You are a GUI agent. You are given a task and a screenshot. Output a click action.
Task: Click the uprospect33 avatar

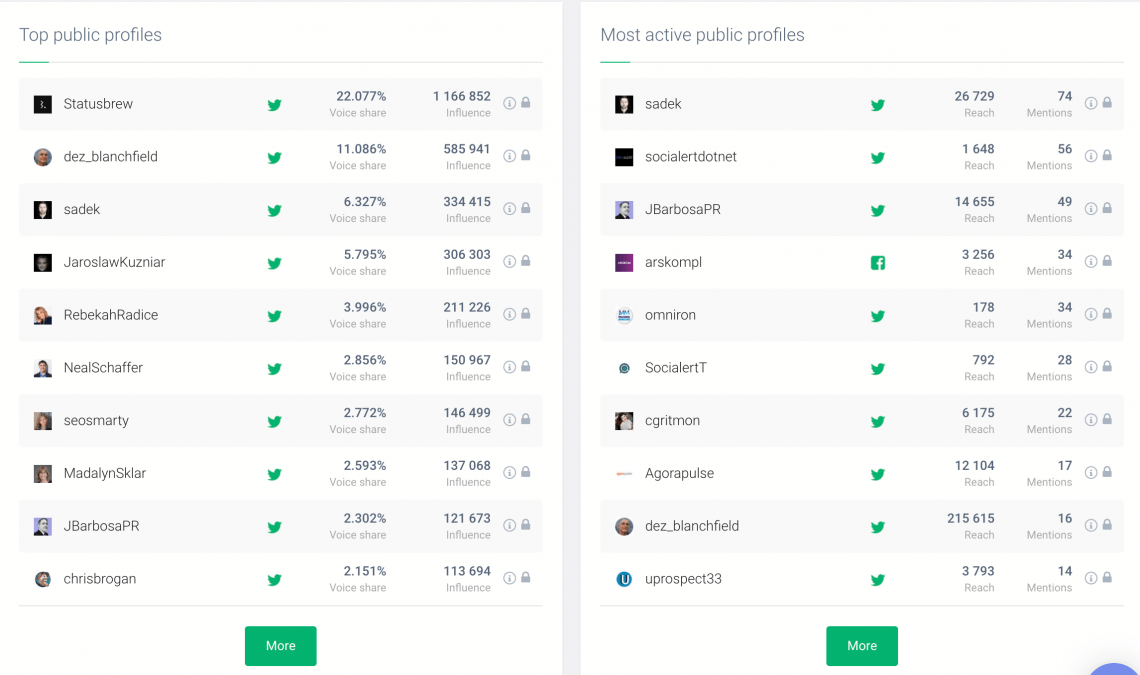point(624,579)
